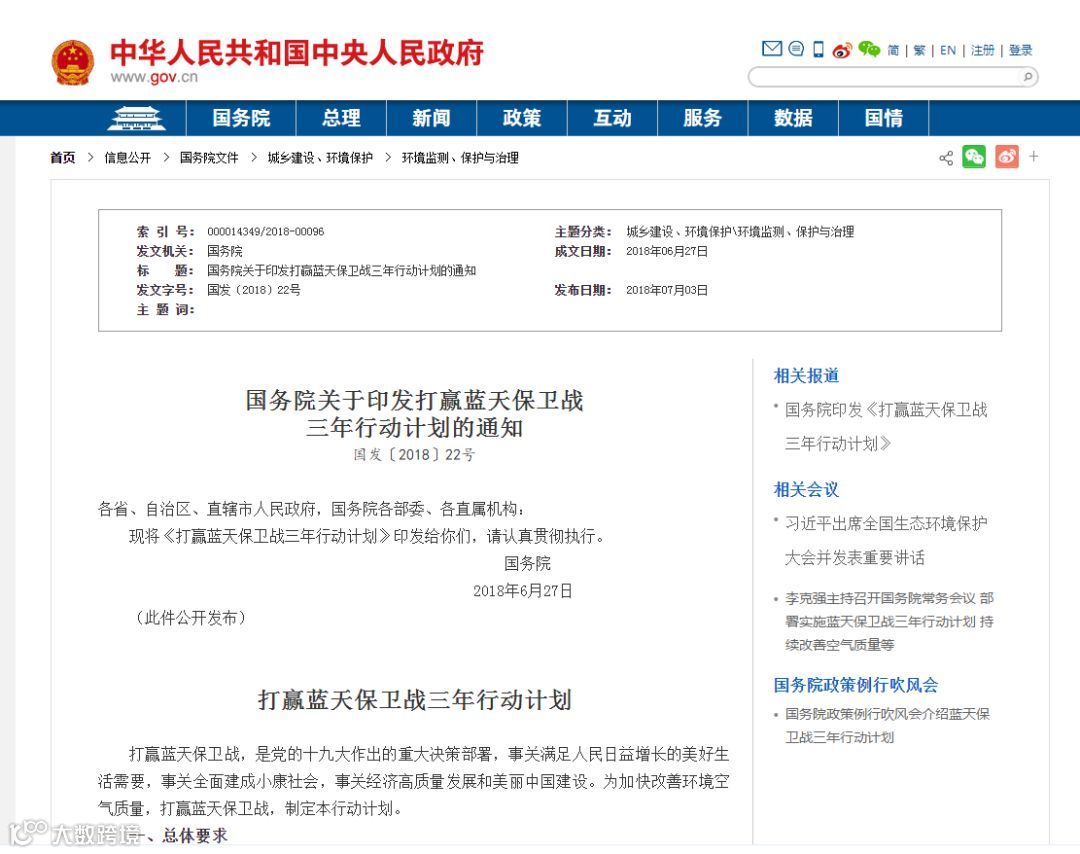1080x854 pixels.
Task: Open the 政策 menu tab
Action: pos(521,118)
